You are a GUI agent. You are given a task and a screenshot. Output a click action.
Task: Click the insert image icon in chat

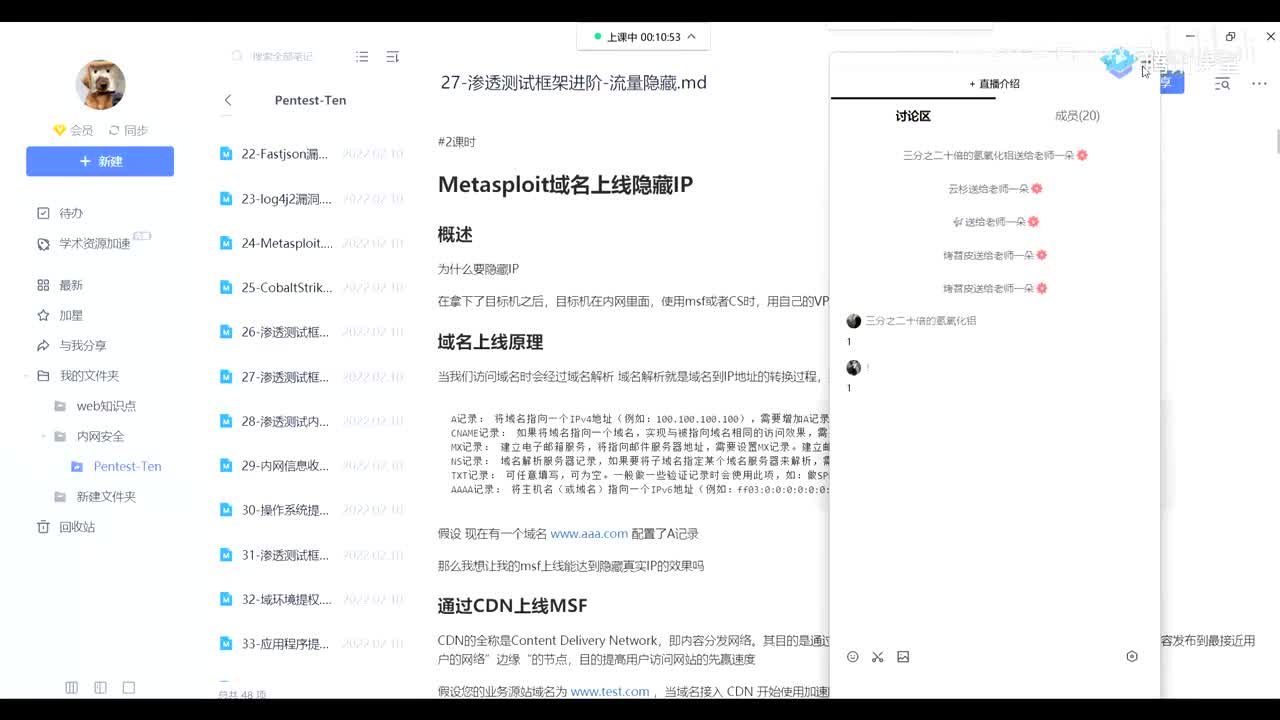tap(903, 657)
